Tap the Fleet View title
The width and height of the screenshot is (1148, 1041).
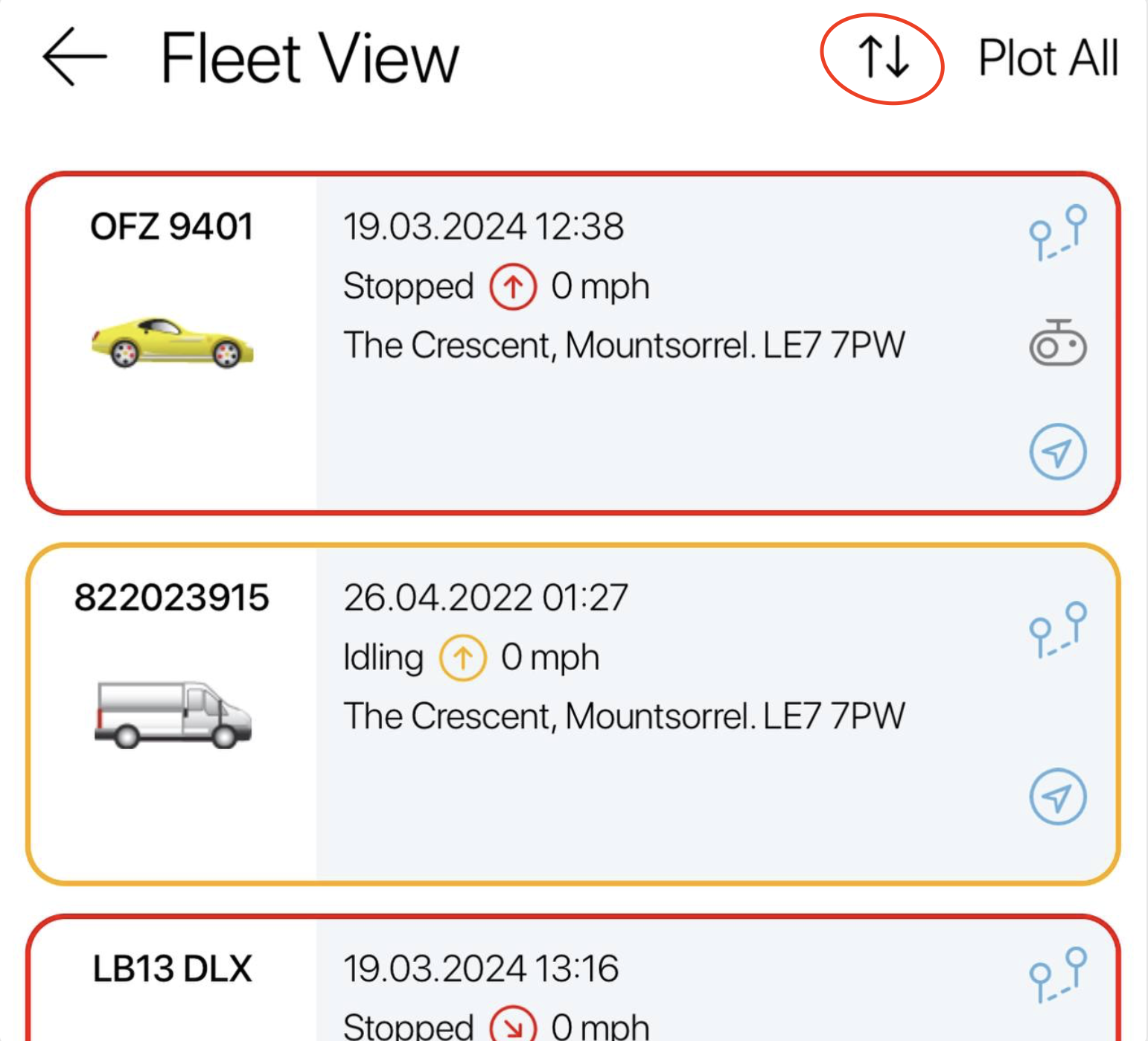(x=310, y=58)
